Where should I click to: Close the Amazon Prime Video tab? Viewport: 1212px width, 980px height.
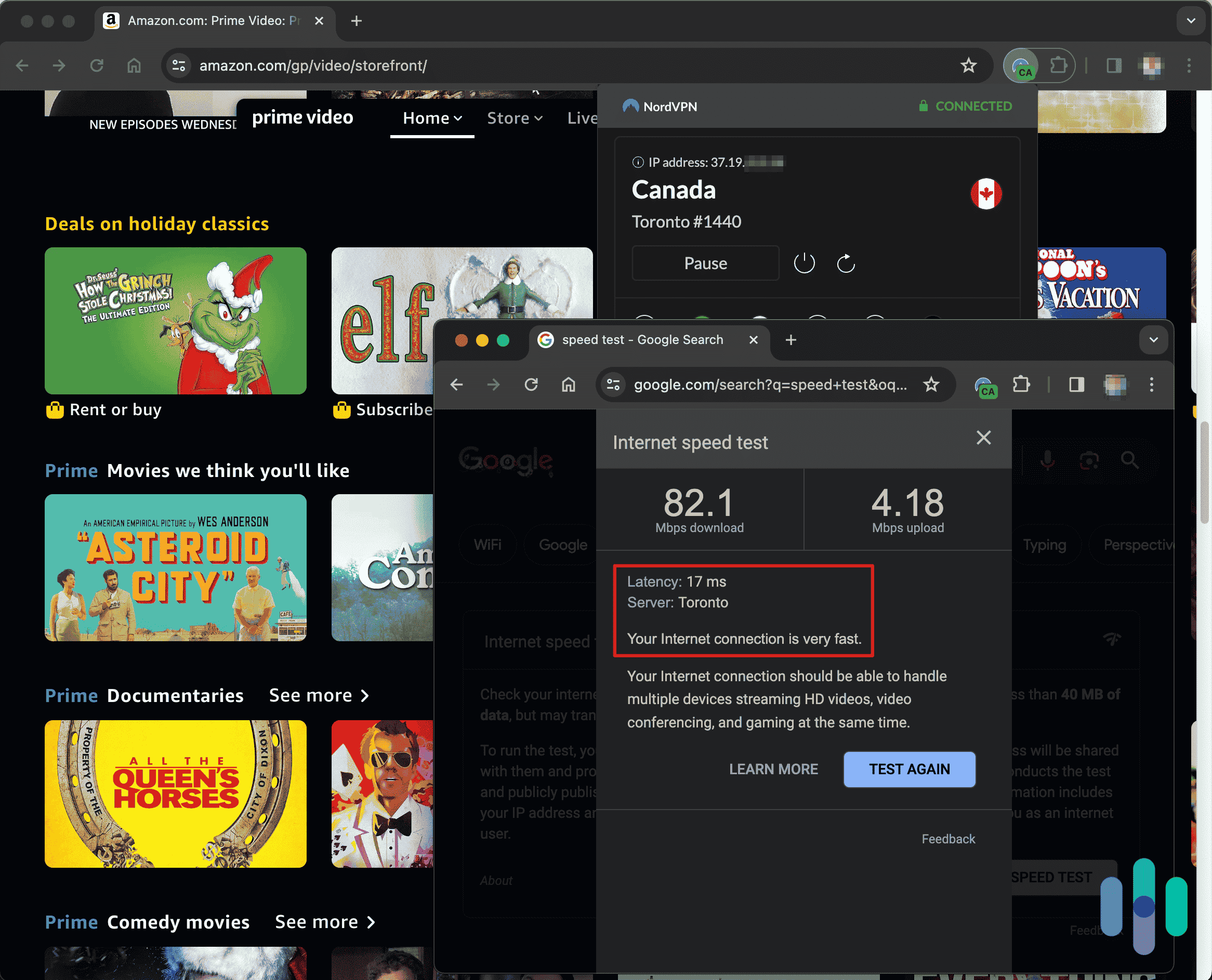point(319,21)
